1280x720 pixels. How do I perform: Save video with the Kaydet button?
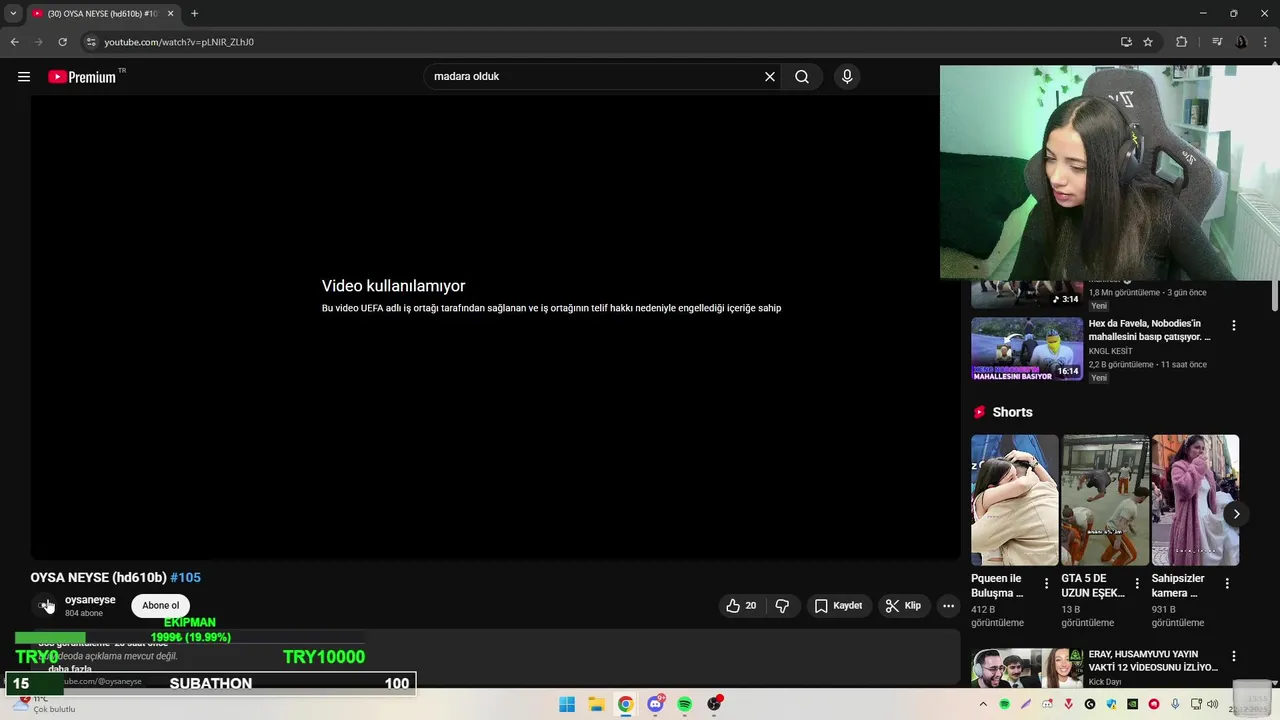(838, 606)
